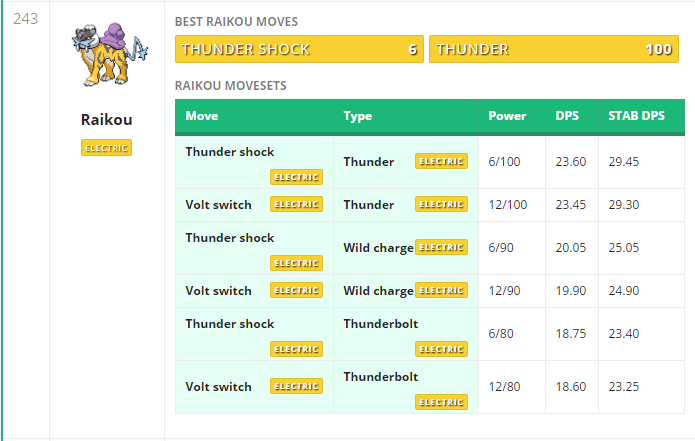Select the 12/80 power value

point(504,387)
